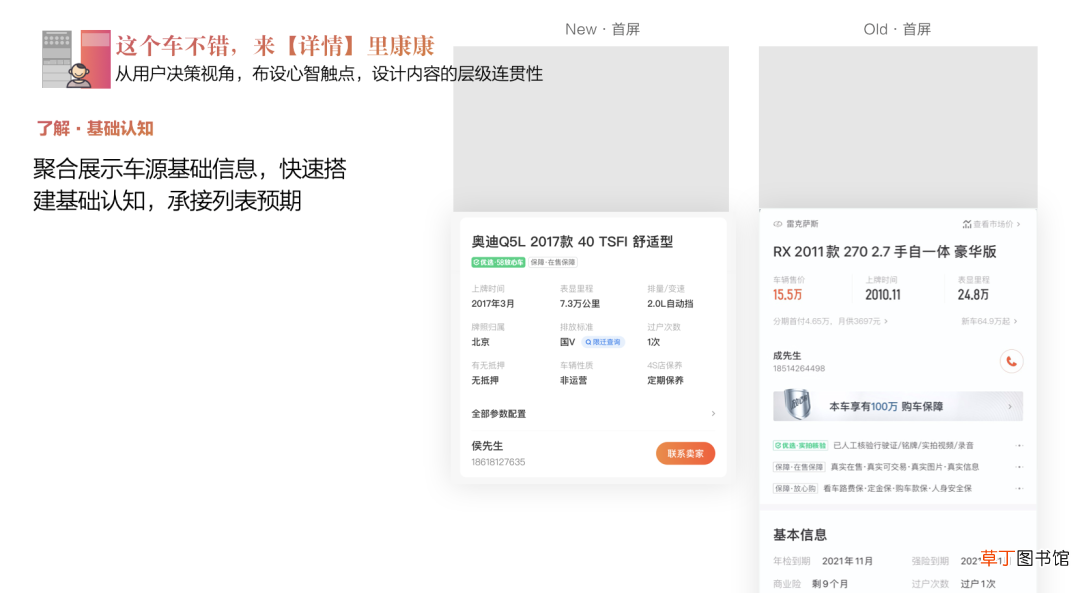Click the title RX 2011款 270 2.7 手自一体 豪华版

coord(884,252)
